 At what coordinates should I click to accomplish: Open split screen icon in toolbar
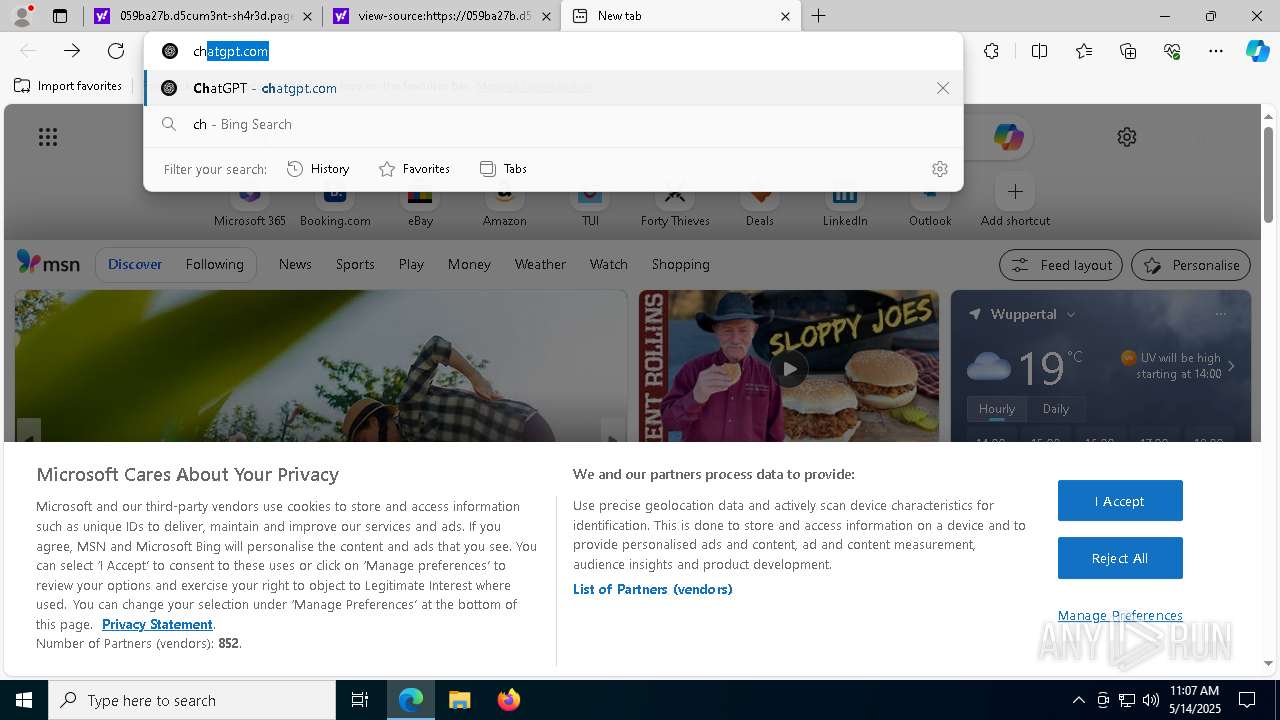click(x=1039, y=51)
